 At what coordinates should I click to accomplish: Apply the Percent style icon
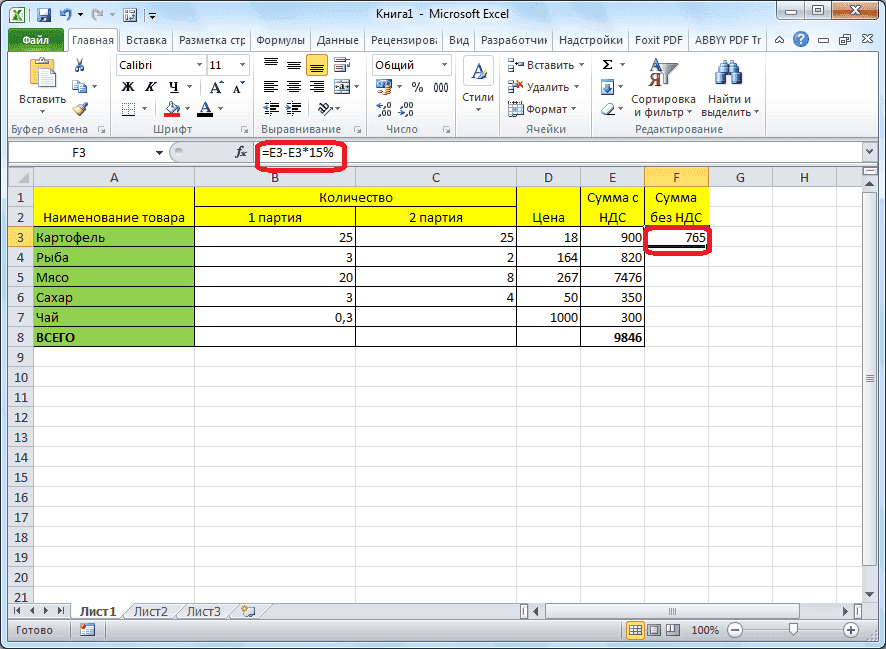415,85
